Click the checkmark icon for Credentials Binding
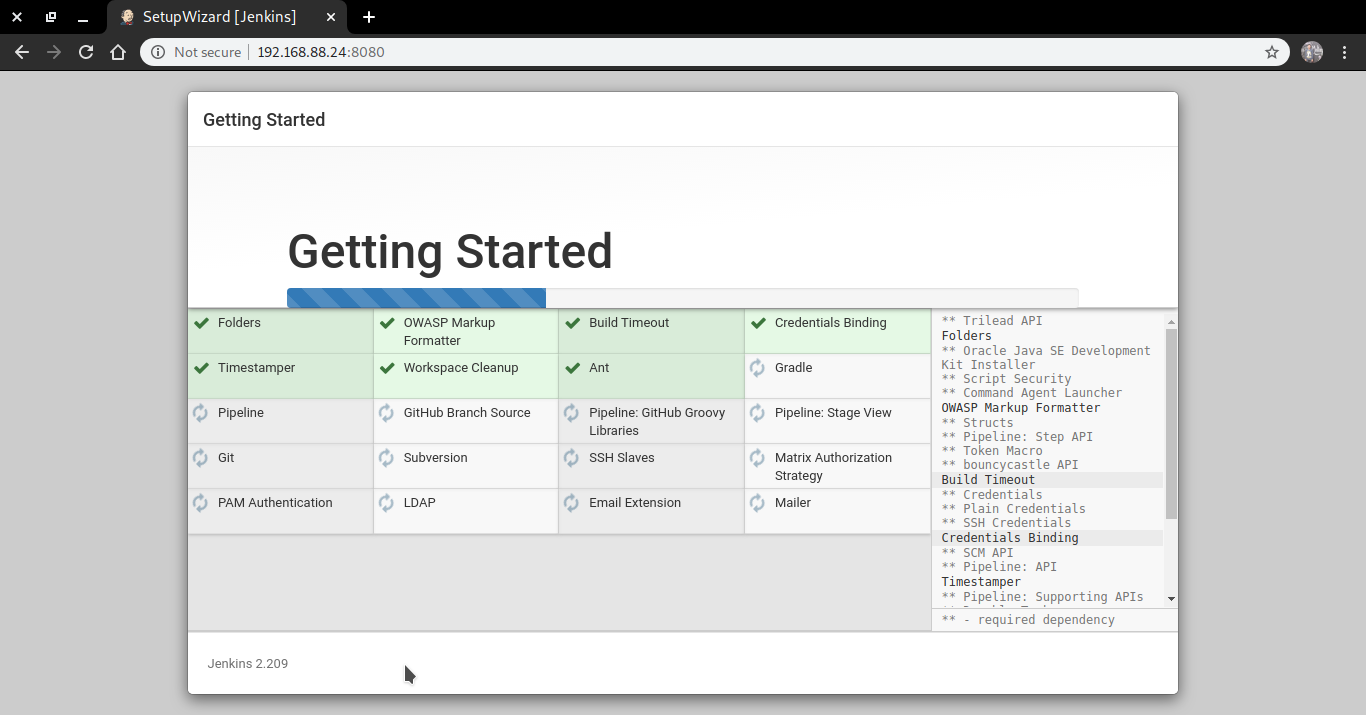Image resolution: width=1366 pixels, height=715 pixels. [x=758, y=323]
